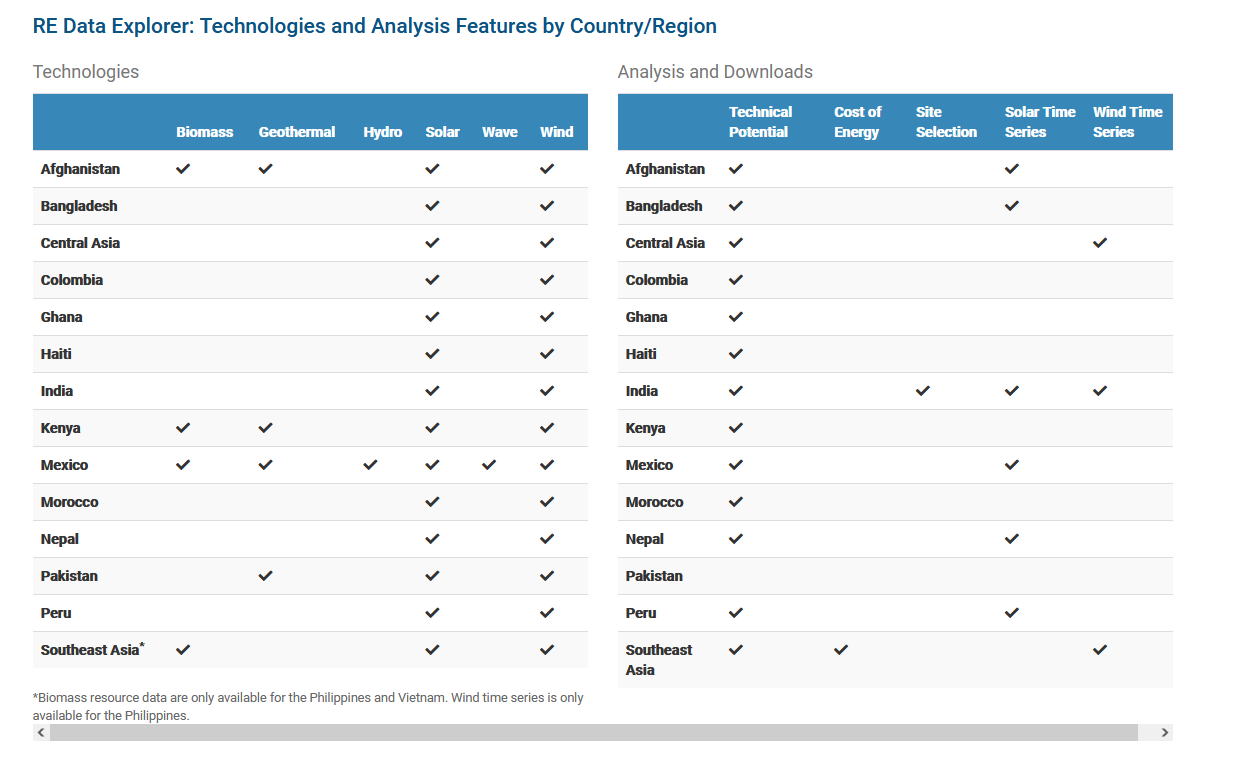Click the right scrollbar arrow
The height and width of the screenshot is (761, 1236).
click(x=1164, y=732)
